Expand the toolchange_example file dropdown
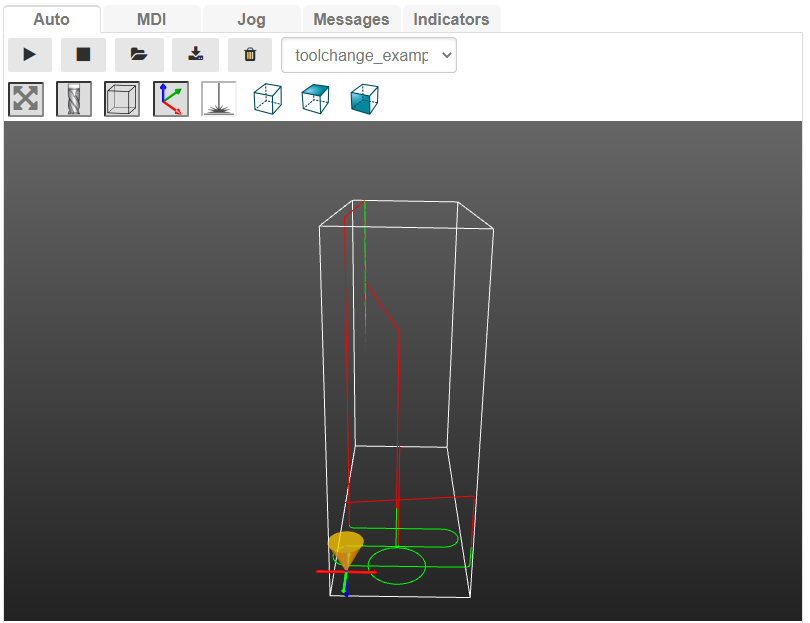 [369, 55]
